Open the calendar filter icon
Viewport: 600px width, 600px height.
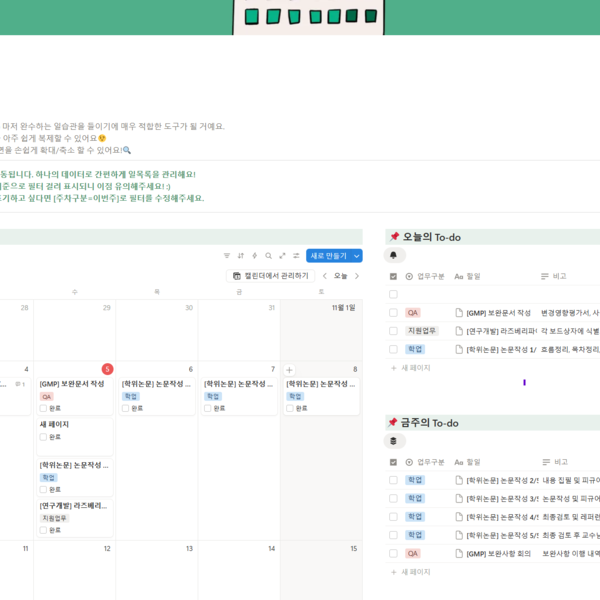(227, 256)
